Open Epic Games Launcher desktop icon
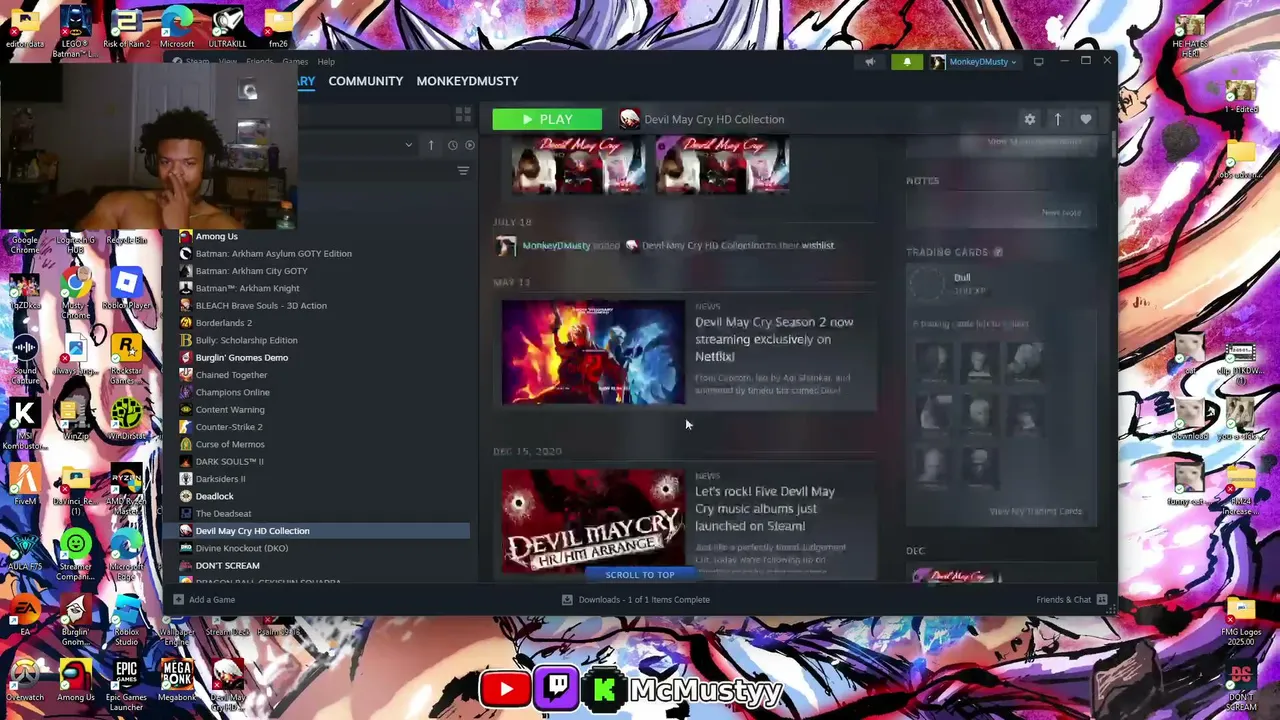 point(126,685)
